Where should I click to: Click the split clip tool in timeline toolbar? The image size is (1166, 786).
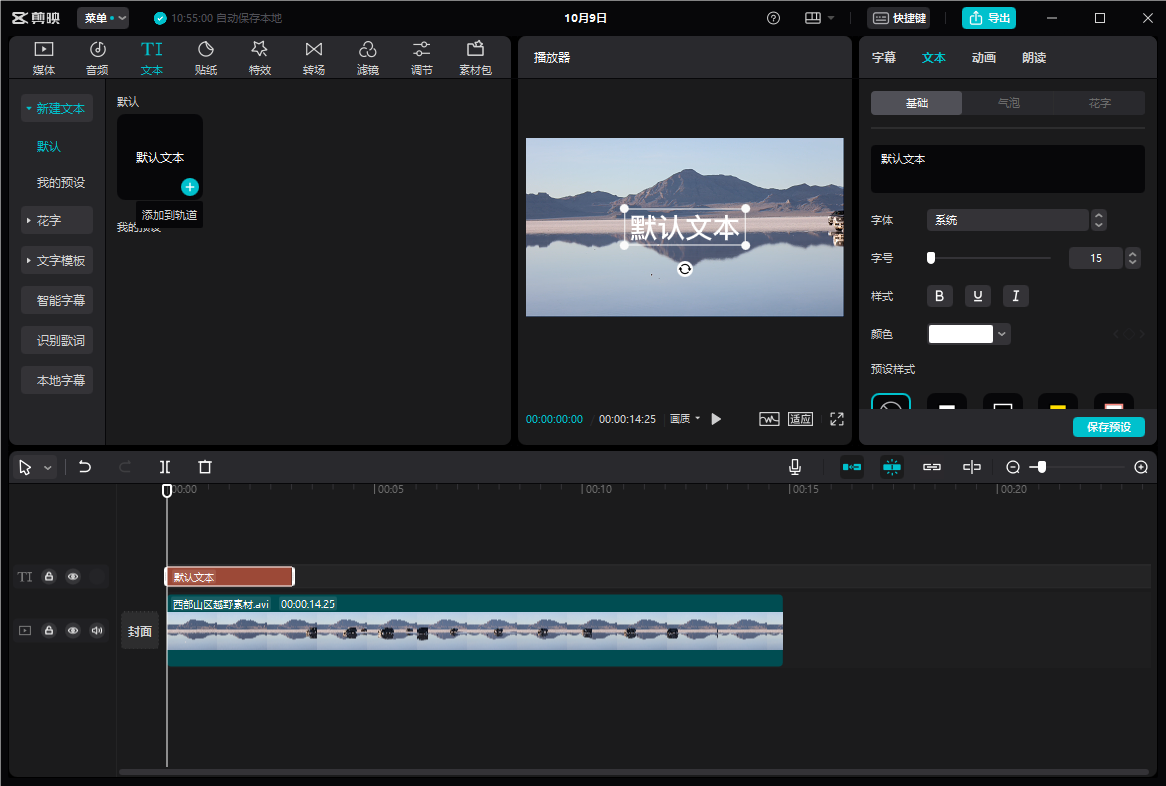pos(165,467)
